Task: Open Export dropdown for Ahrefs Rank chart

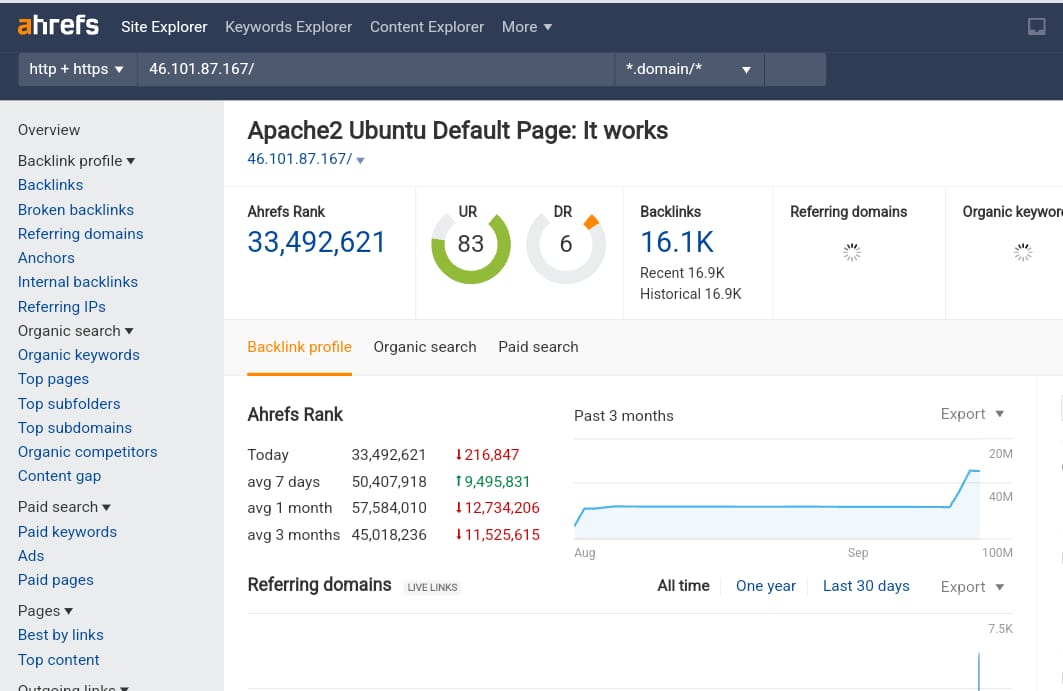Action: pyautogui.click(x=972, y=414)
